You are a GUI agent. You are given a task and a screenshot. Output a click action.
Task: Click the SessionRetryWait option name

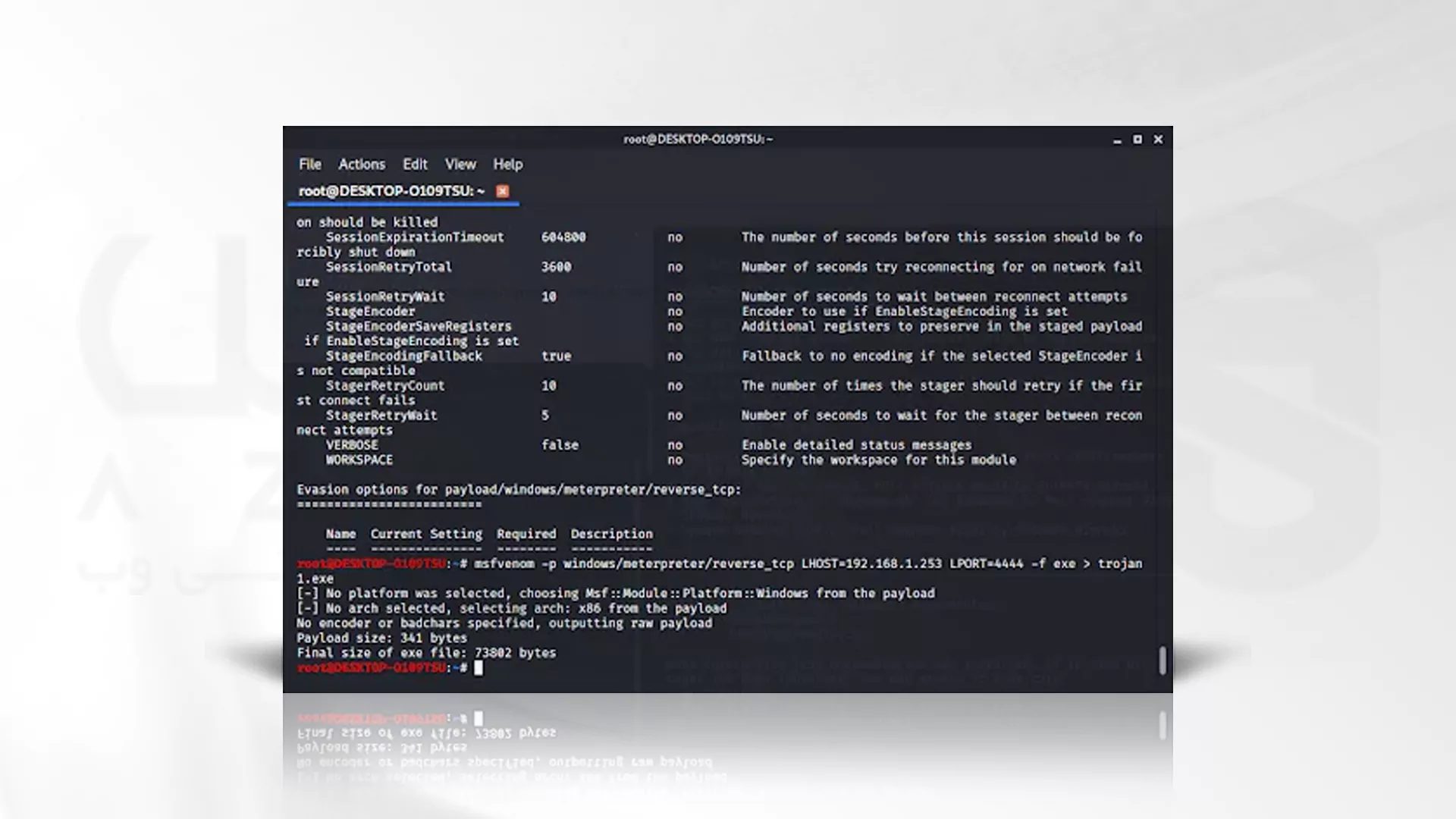(385, 297)
